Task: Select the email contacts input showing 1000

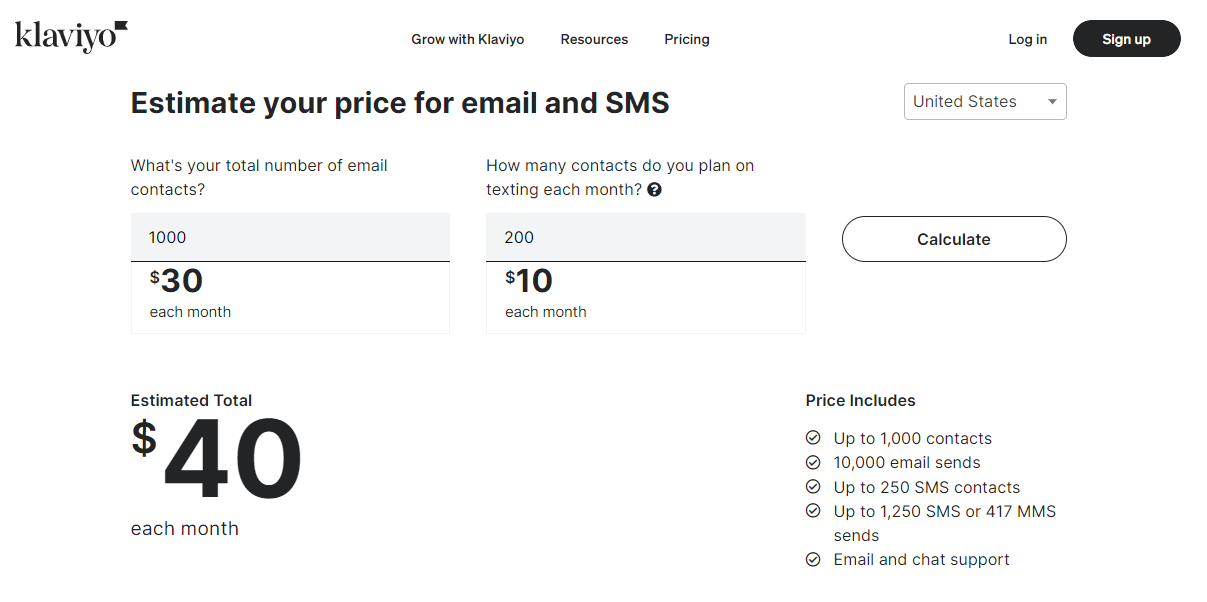Action: pos(290,237)
